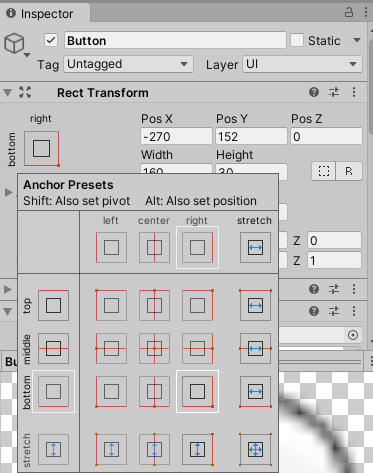The height and width of the screenshot is (473, 373).
Task: Lock the Inspector panel
Action: click(349, 13)
